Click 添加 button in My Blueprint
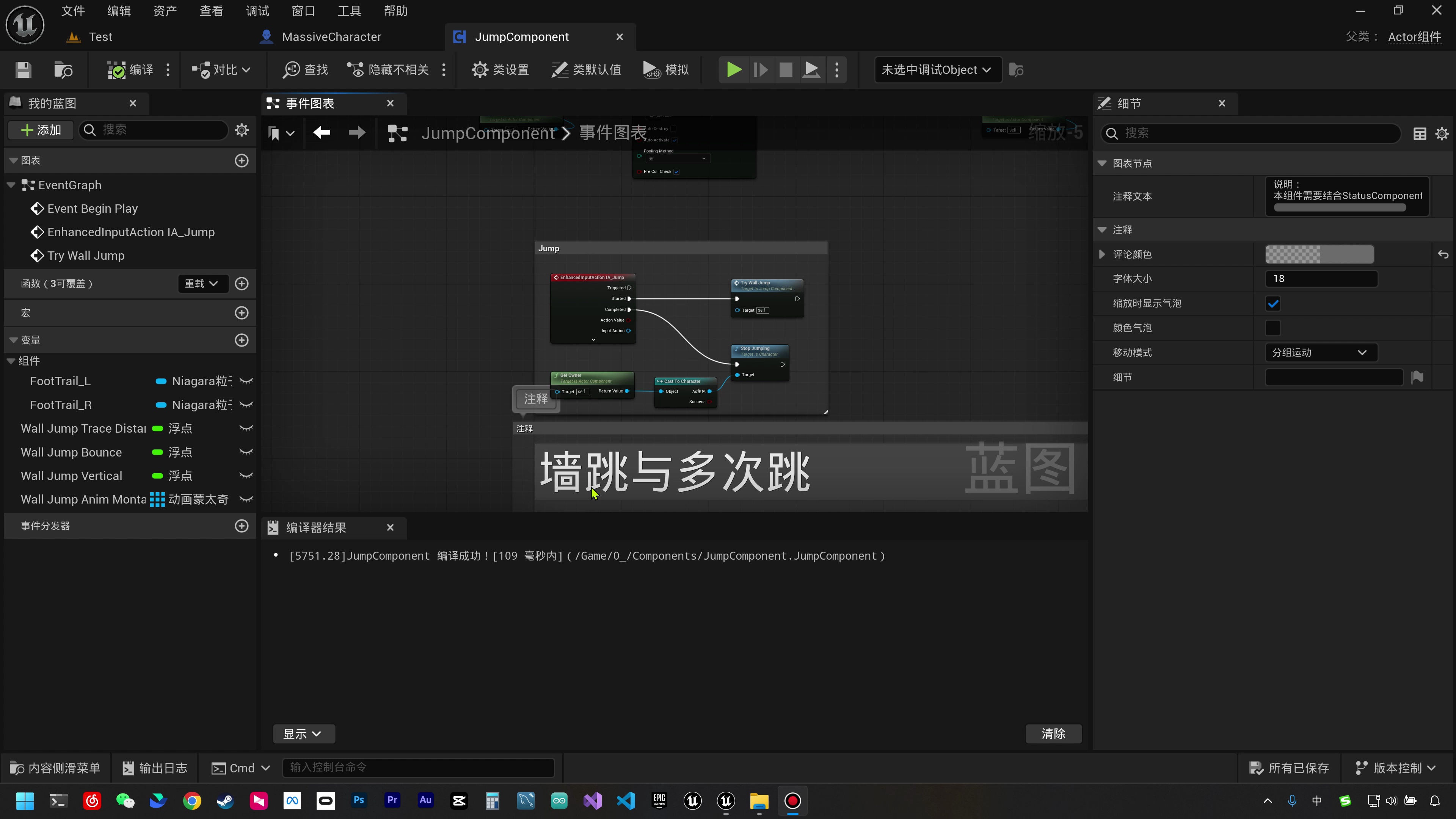Viewport: 1456px width, 819px height. [x=41, y=130]
